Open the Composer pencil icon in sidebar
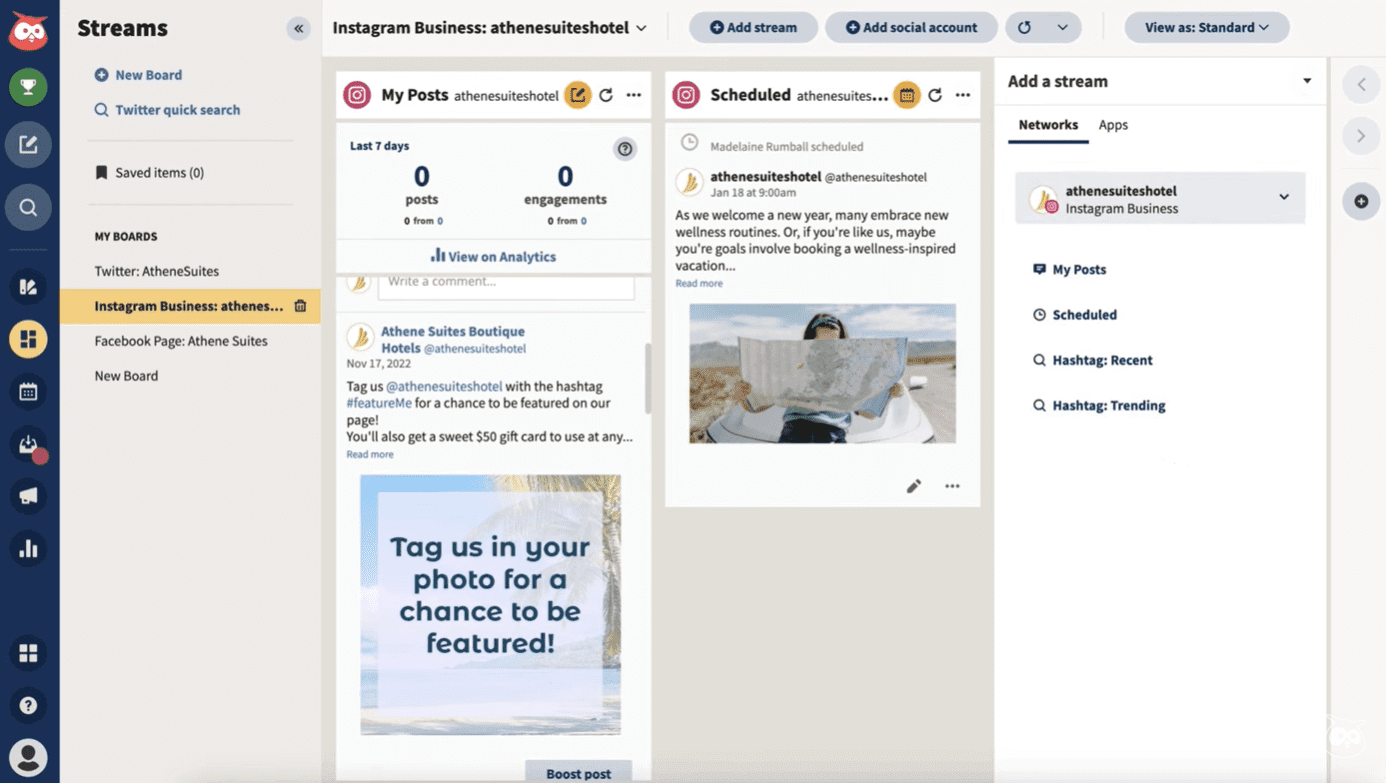 click(28, 145)
